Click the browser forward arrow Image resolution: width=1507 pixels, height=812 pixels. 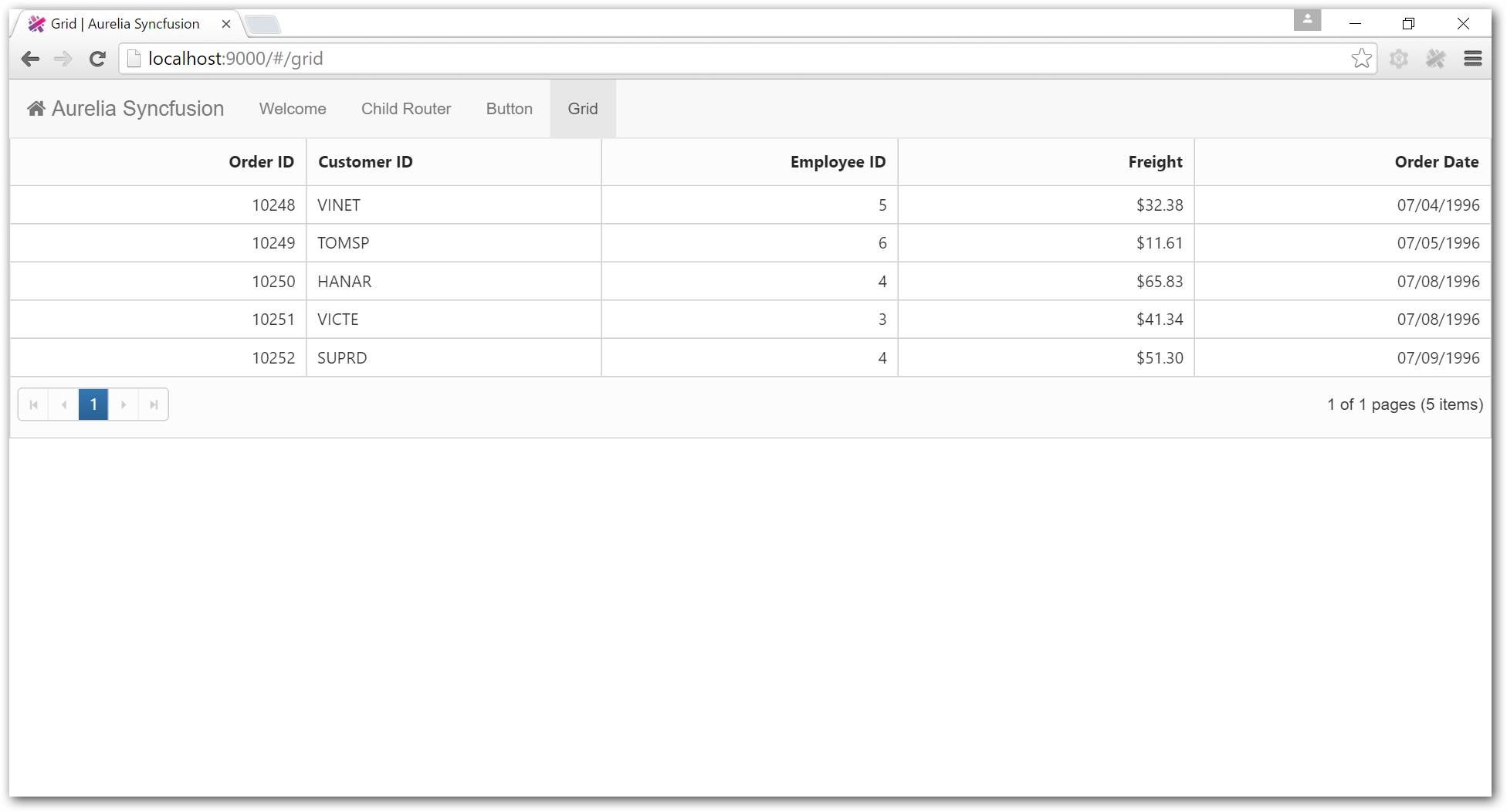(63, 59)
